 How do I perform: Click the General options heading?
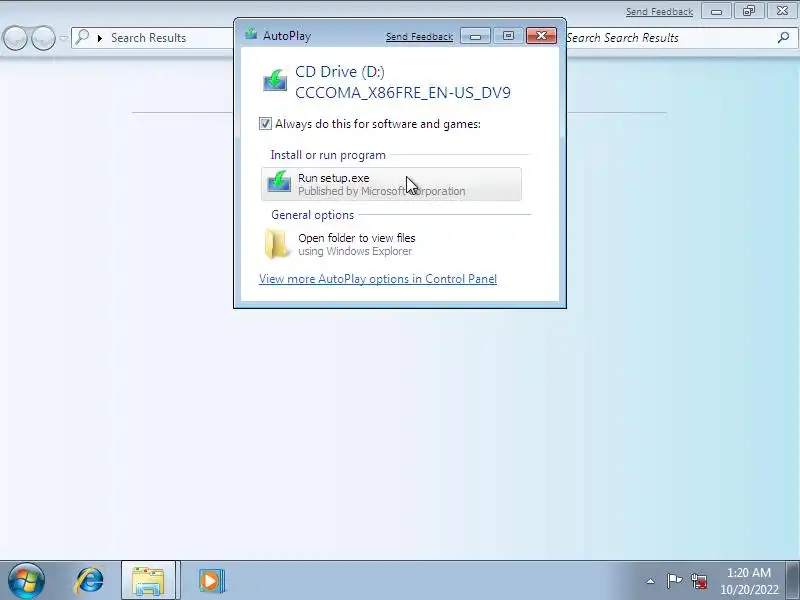(x=312, y=215)
